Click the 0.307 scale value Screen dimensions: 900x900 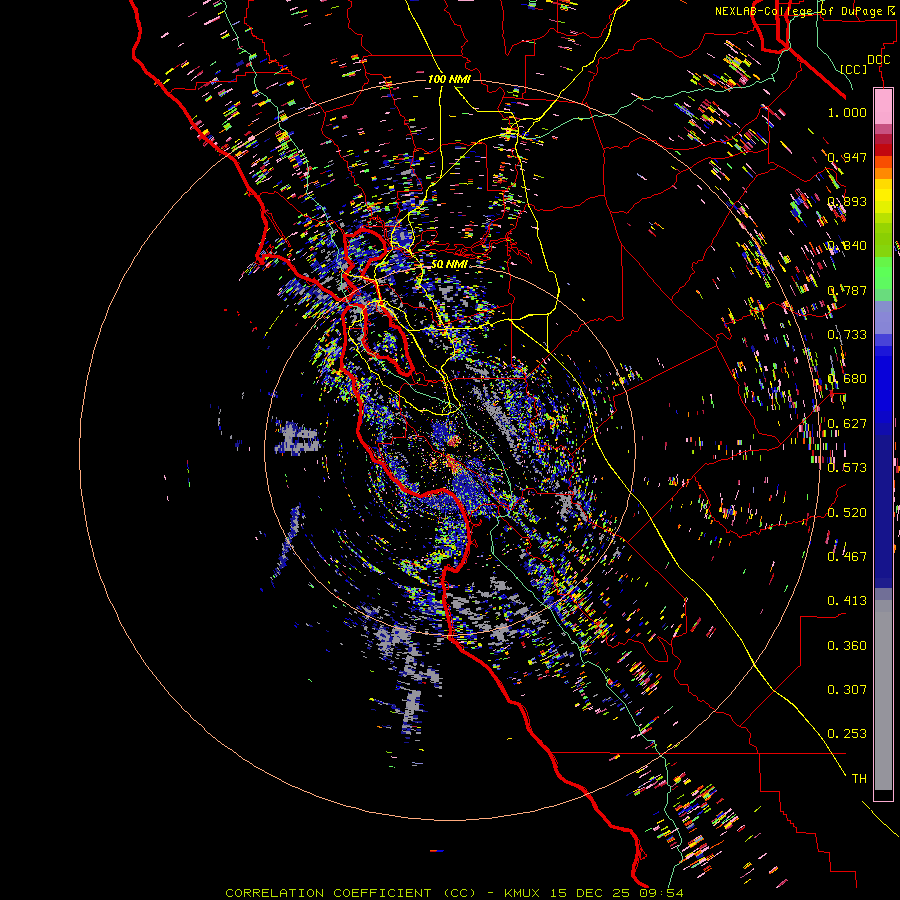[x=847, y=690]
